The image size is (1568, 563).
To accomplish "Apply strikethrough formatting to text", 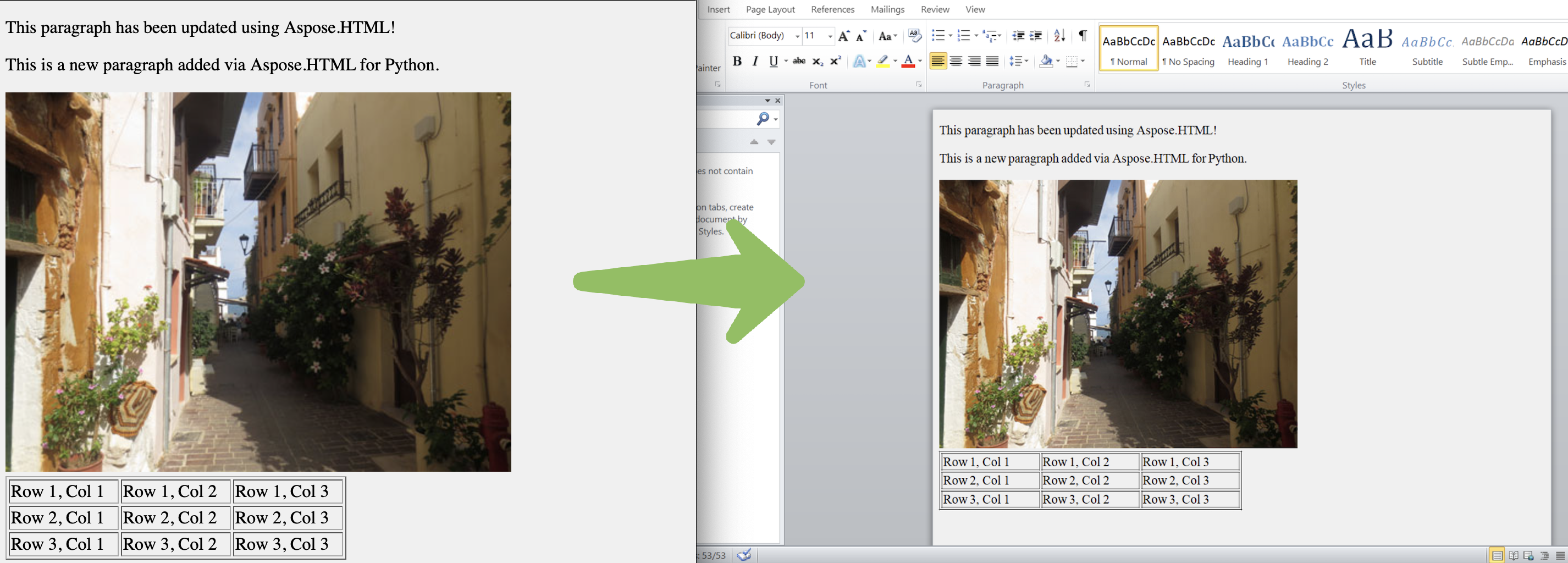I will click(799, 61).
